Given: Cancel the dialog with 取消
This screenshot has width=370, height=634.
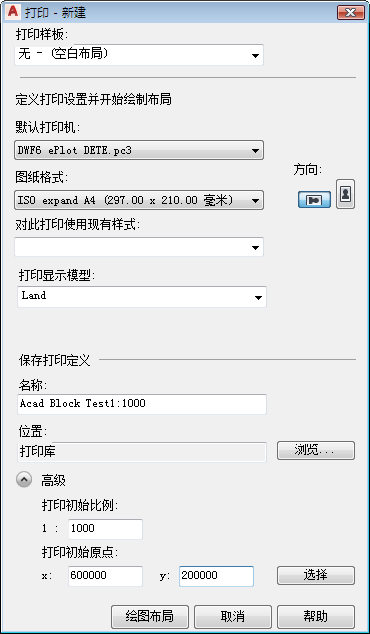Looking at the screenshot, I should [233, 617].
